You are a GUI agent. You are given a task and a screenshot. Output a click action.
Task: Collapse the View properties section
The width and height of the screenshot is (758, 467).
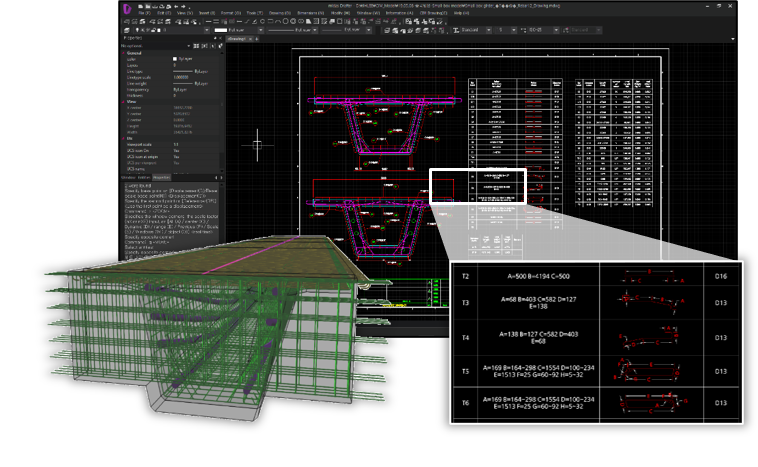124,101
